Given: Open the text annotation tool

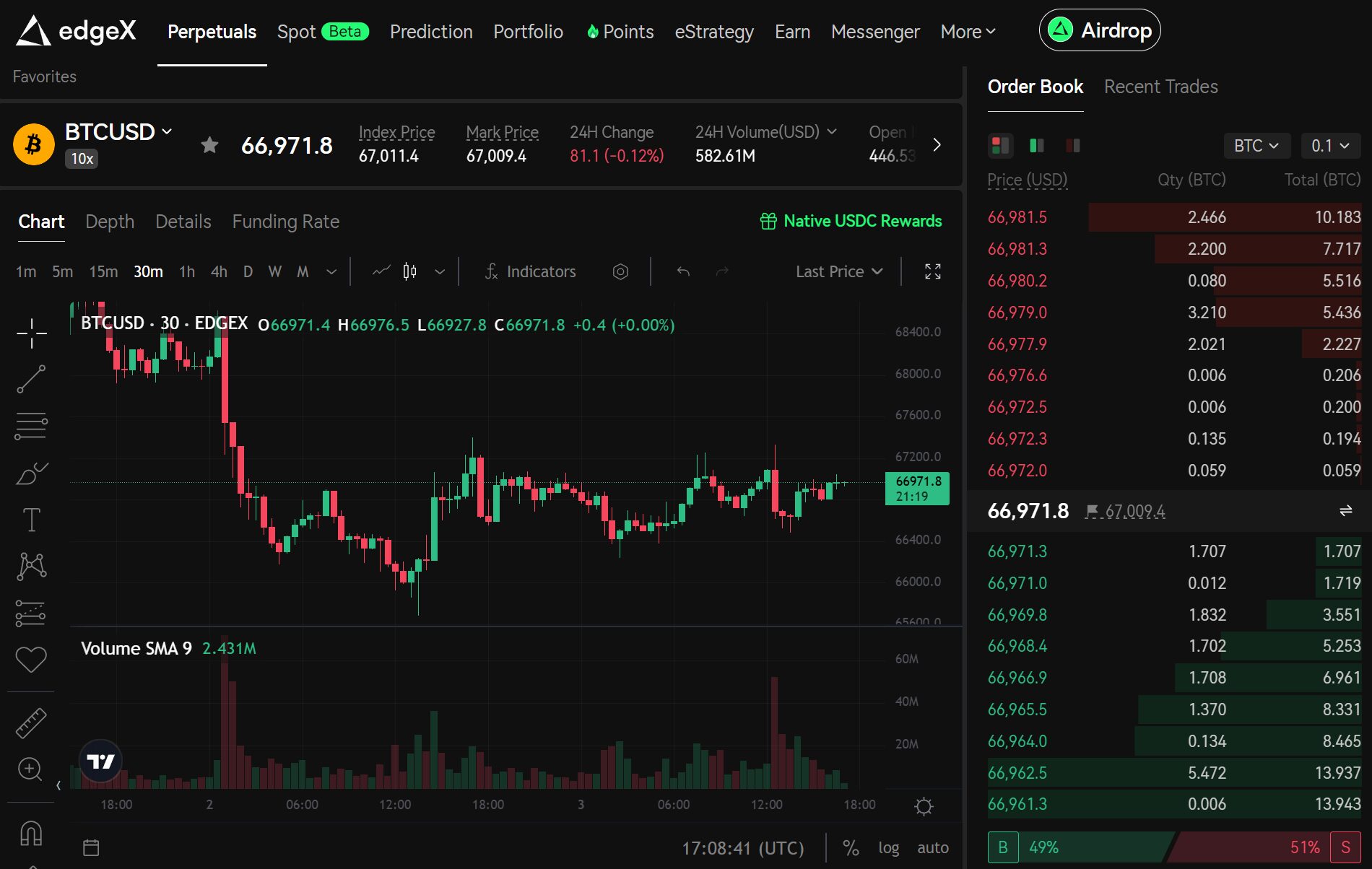Looking at the screenshot, I should click(x=31, y=518).
